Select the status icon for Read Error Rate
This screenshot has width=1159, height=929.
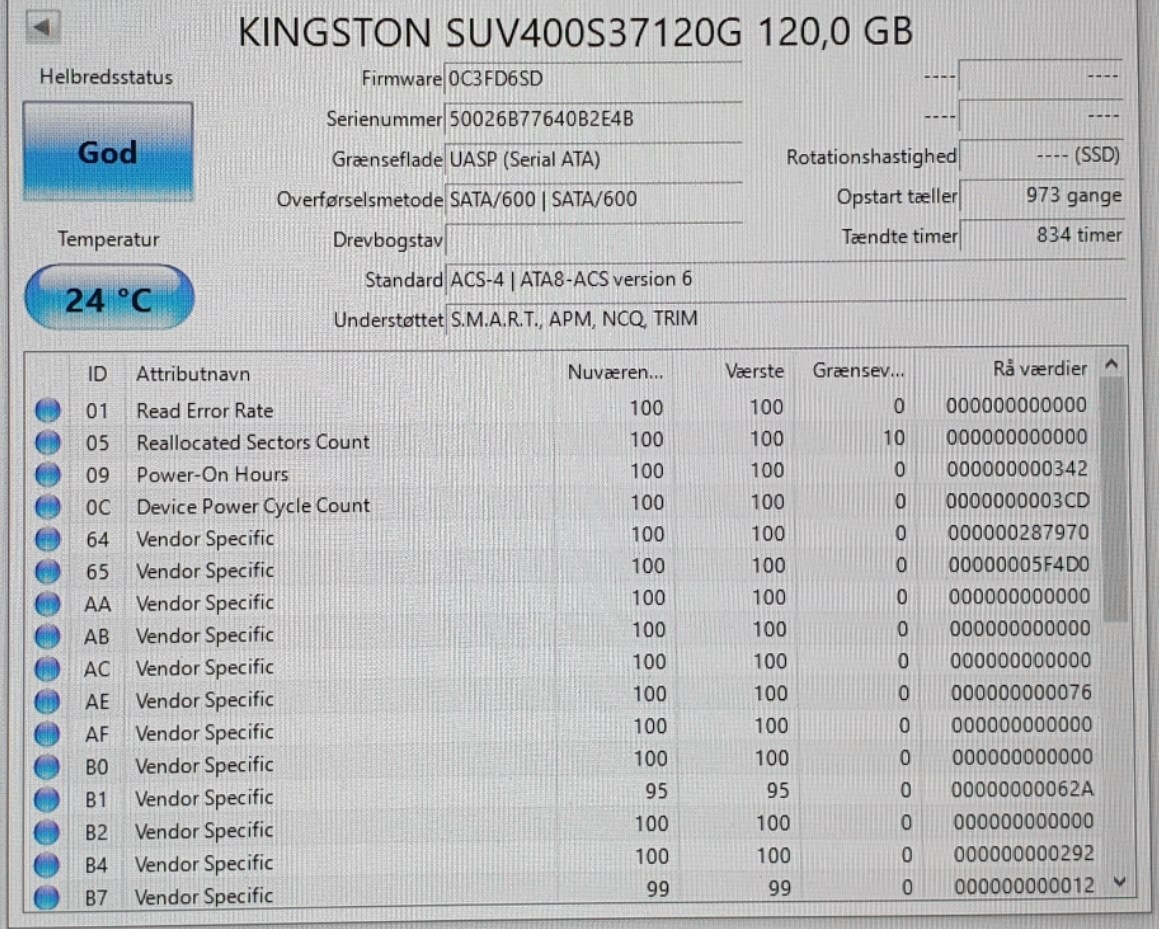pyautogui.click(x=48, y=410)
